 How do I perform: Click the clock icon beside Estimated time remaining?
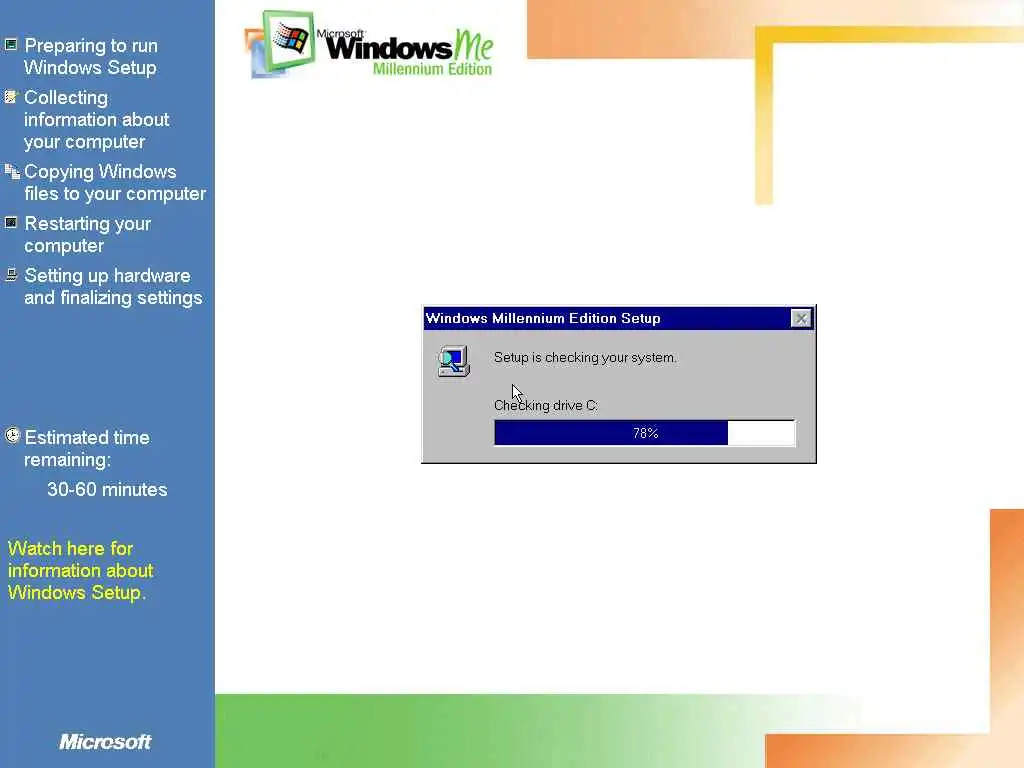(x=12, y=436)
